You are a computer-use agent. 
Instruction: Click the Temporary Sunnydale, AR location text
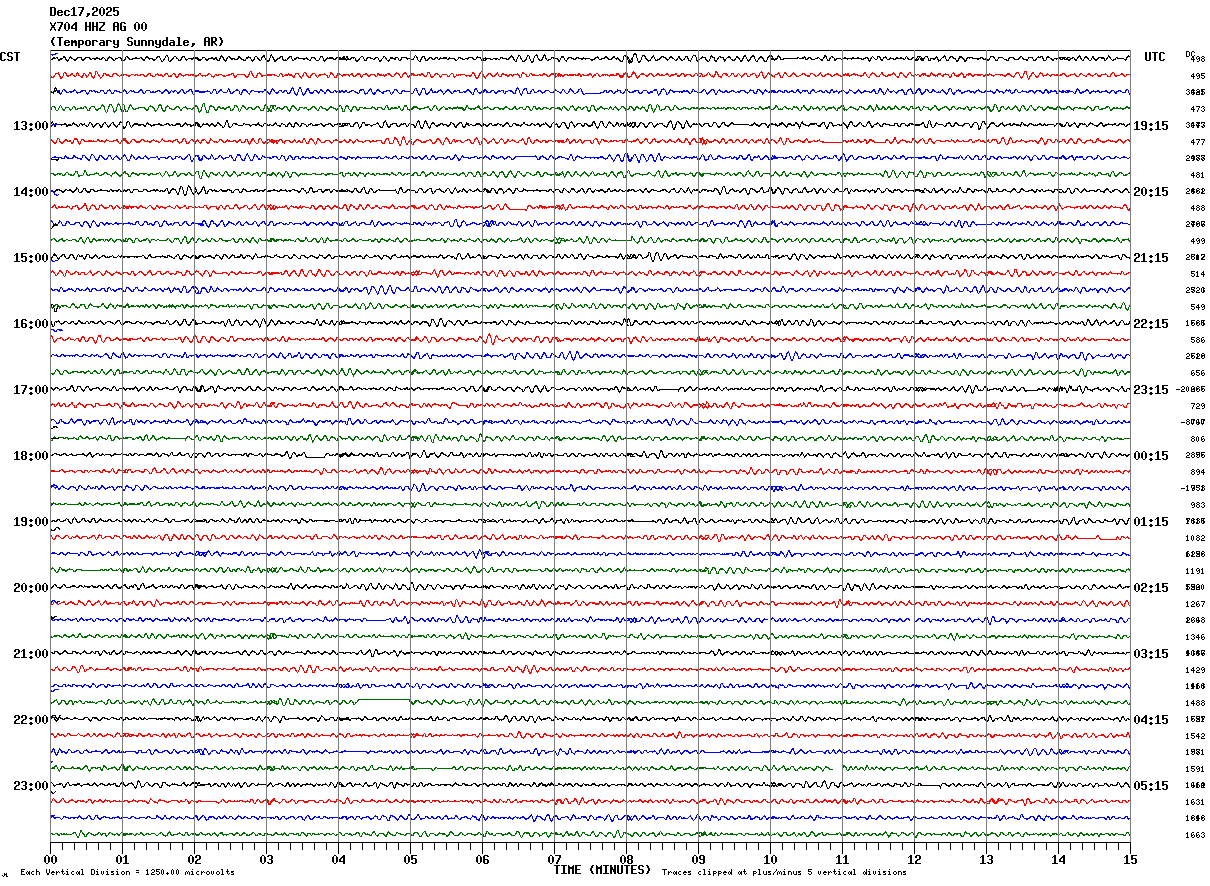(137, 42)
